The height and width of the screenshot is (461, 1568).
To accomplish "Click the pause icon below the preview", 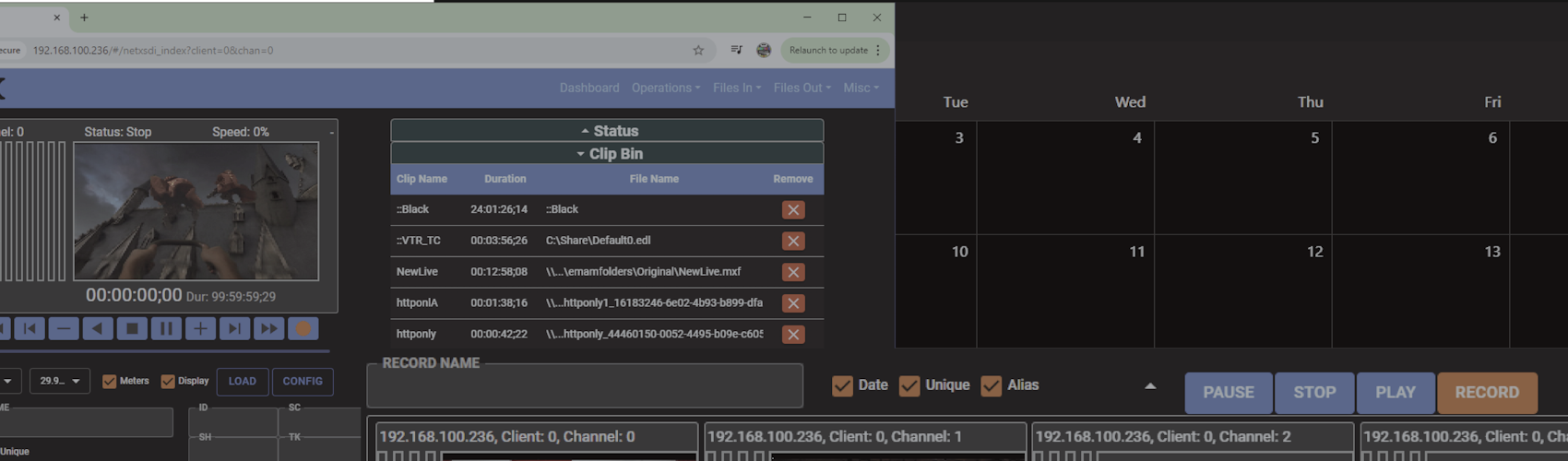I will point(166,328).
